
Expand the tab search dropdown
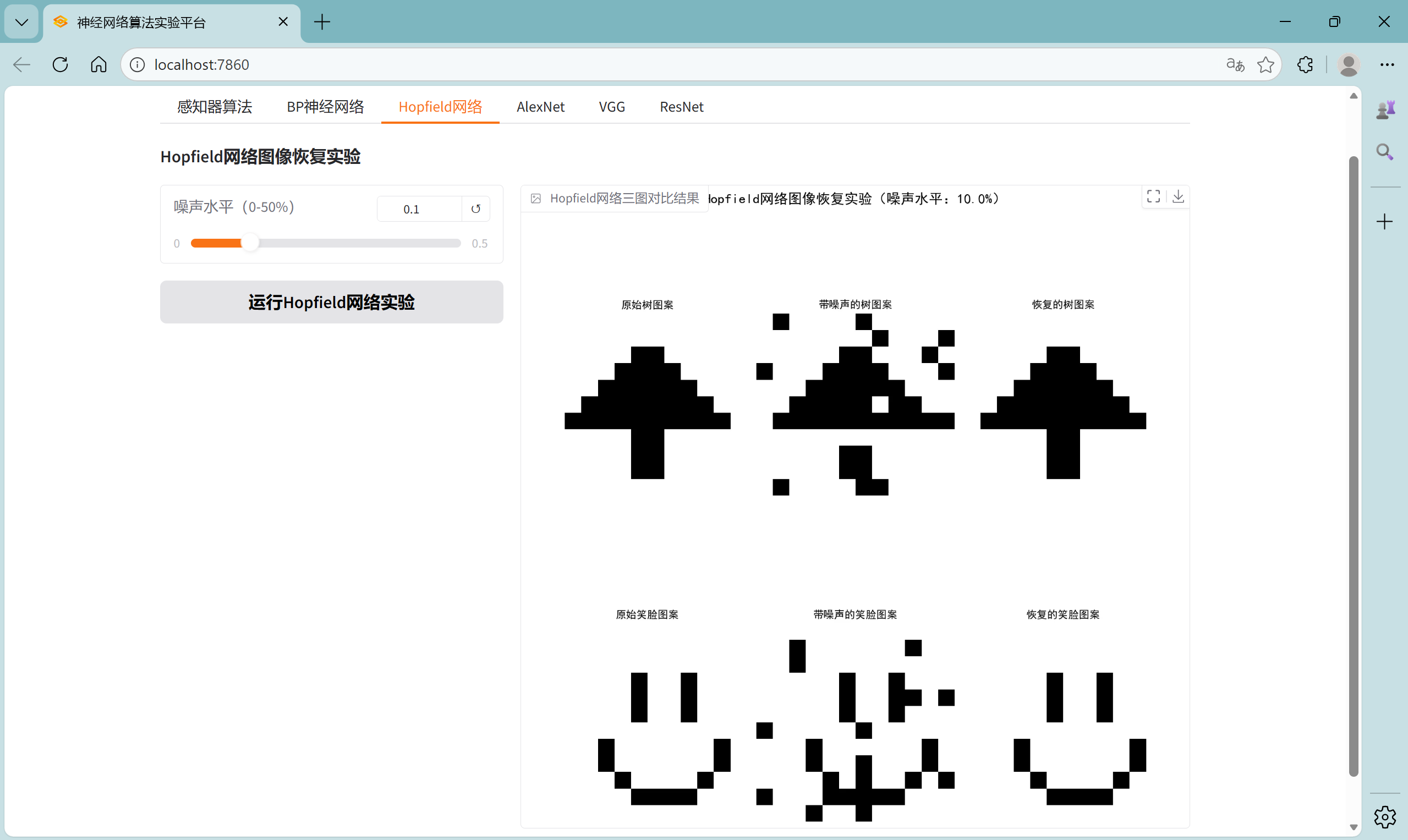pos(21,22)
